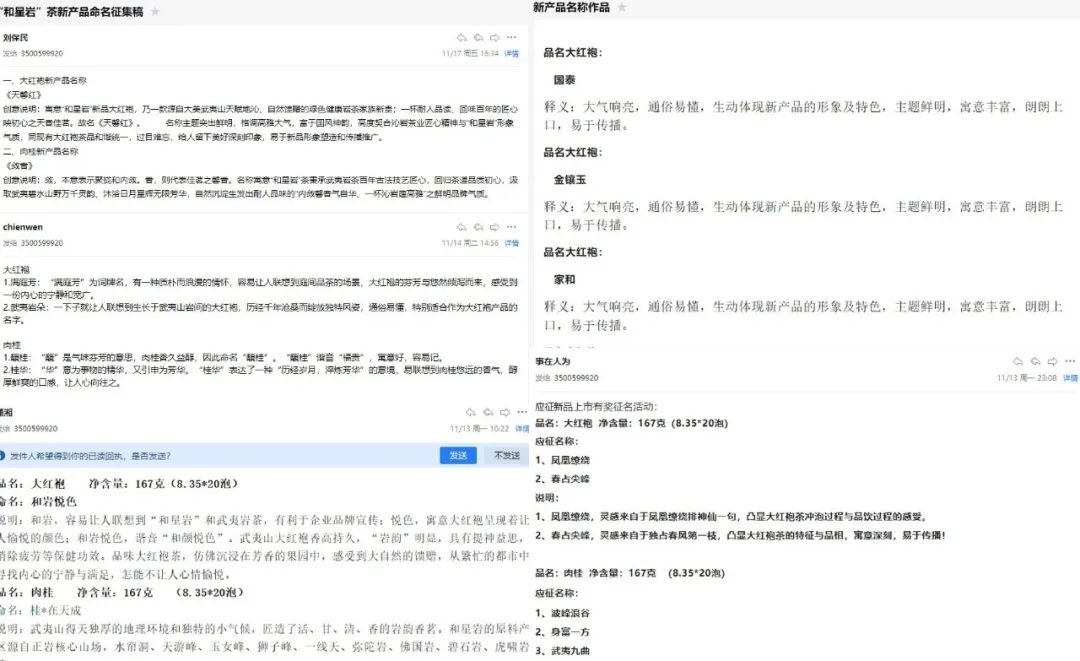Click the heading 一、大红袍新产品名称
The width and height of the screenshot is (1080, 661).
45,81
